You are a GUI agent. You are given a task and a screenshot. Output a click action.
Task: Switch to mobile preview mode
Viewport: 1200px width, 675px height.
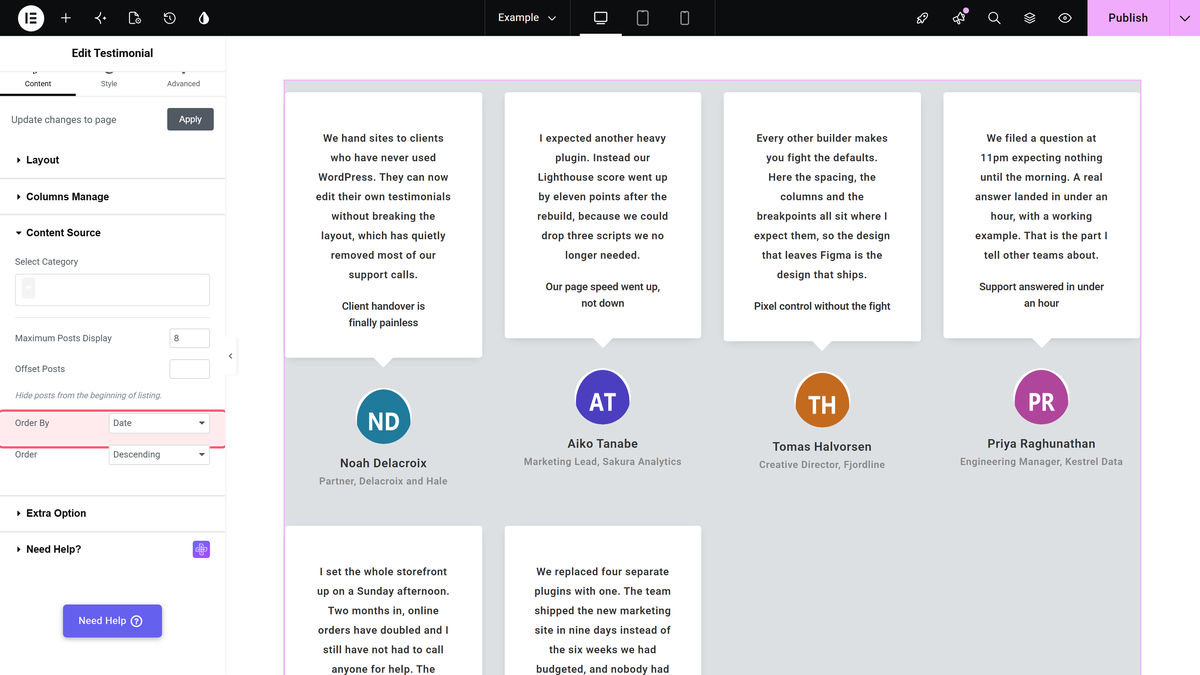coord(685,18)
